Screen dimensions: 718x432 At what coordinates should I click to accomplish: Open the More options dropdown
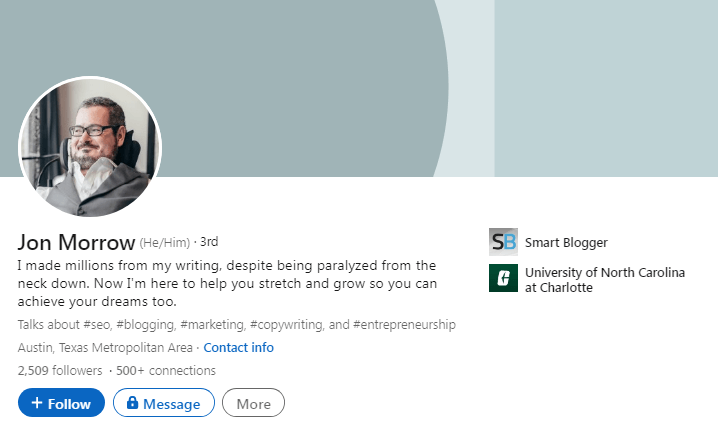(x=253, y=403)
